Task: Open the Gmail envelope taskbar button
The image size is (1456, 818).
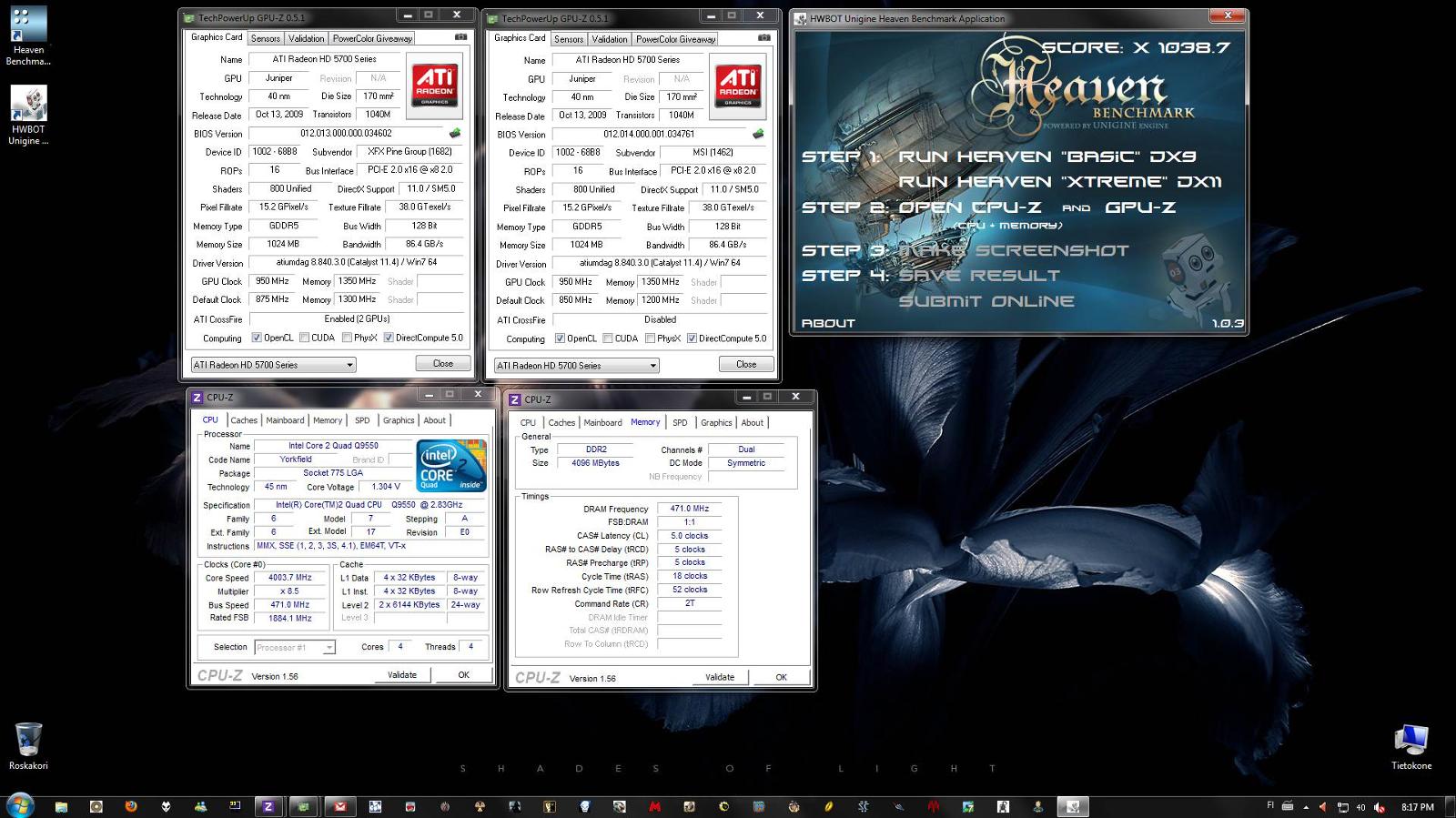Action: click(x=339, y=806)
